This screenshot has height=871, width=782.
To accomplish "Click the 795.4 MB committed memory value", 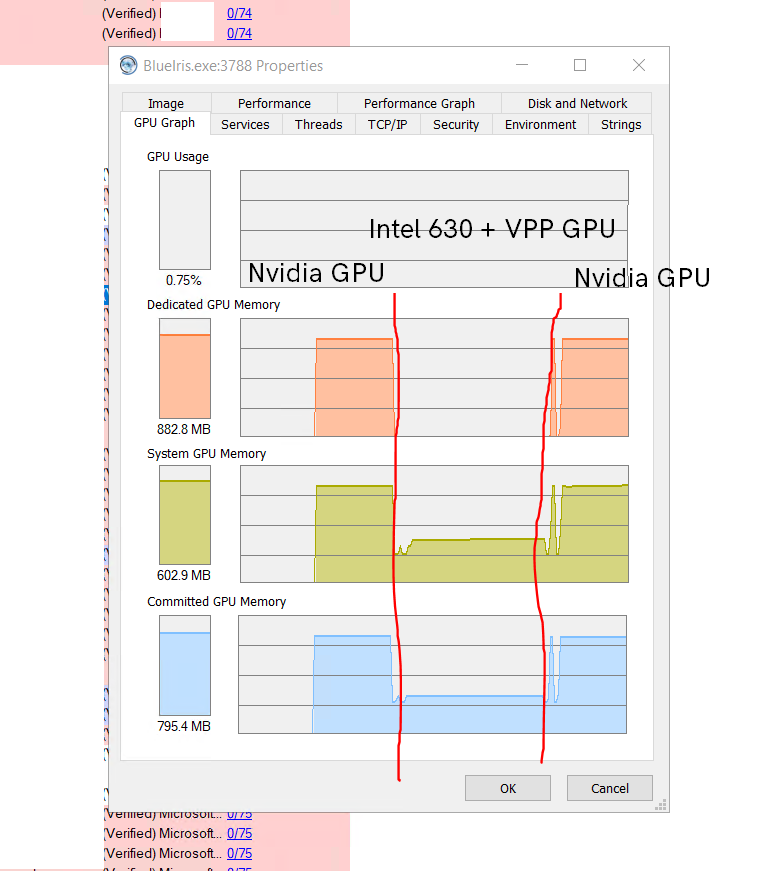I will tap(184, 727).
